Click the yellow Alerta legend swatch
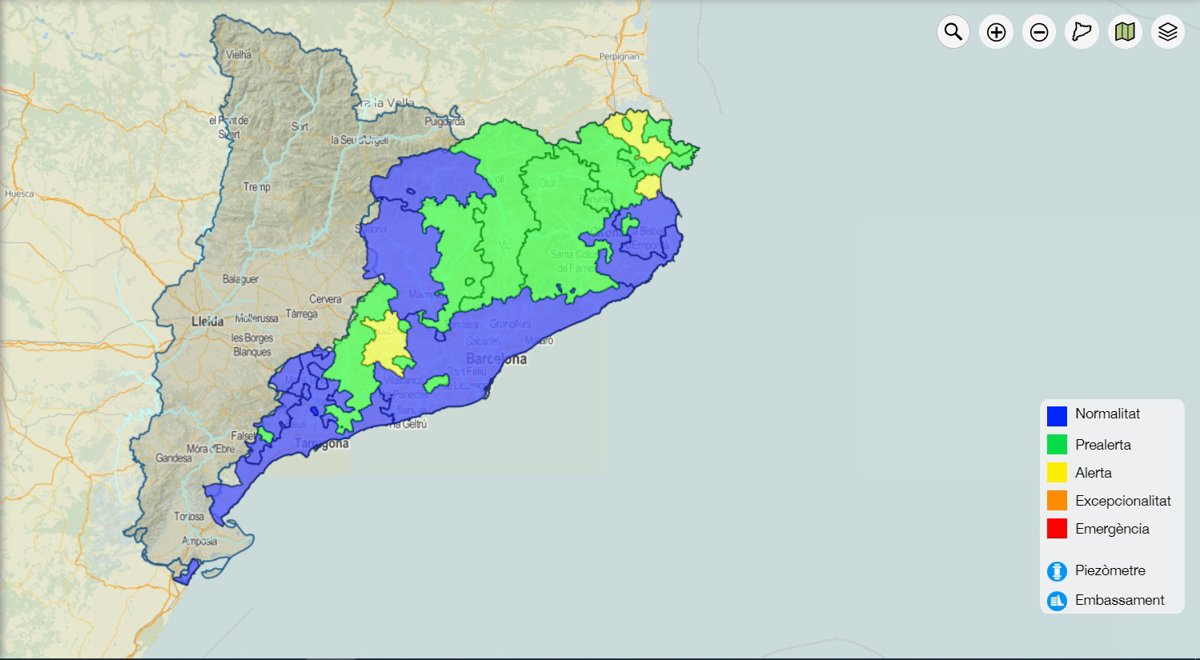The image size is (1200, 660). 1057,472
